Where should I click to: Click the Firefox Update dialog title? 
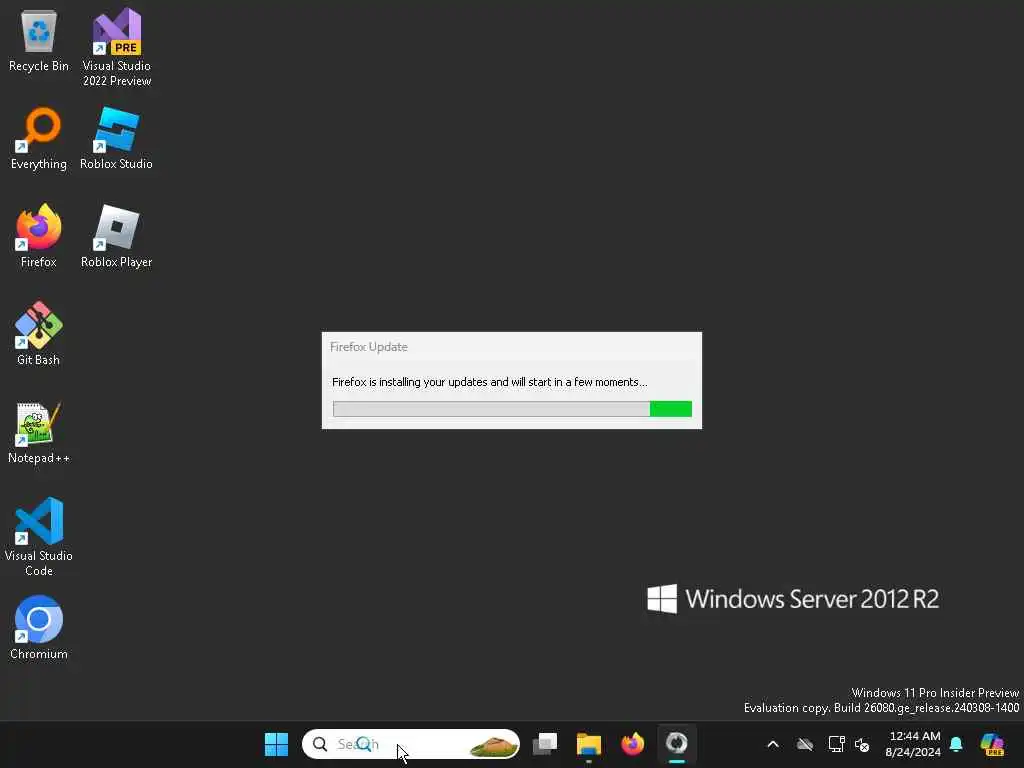tap(368, 347)
